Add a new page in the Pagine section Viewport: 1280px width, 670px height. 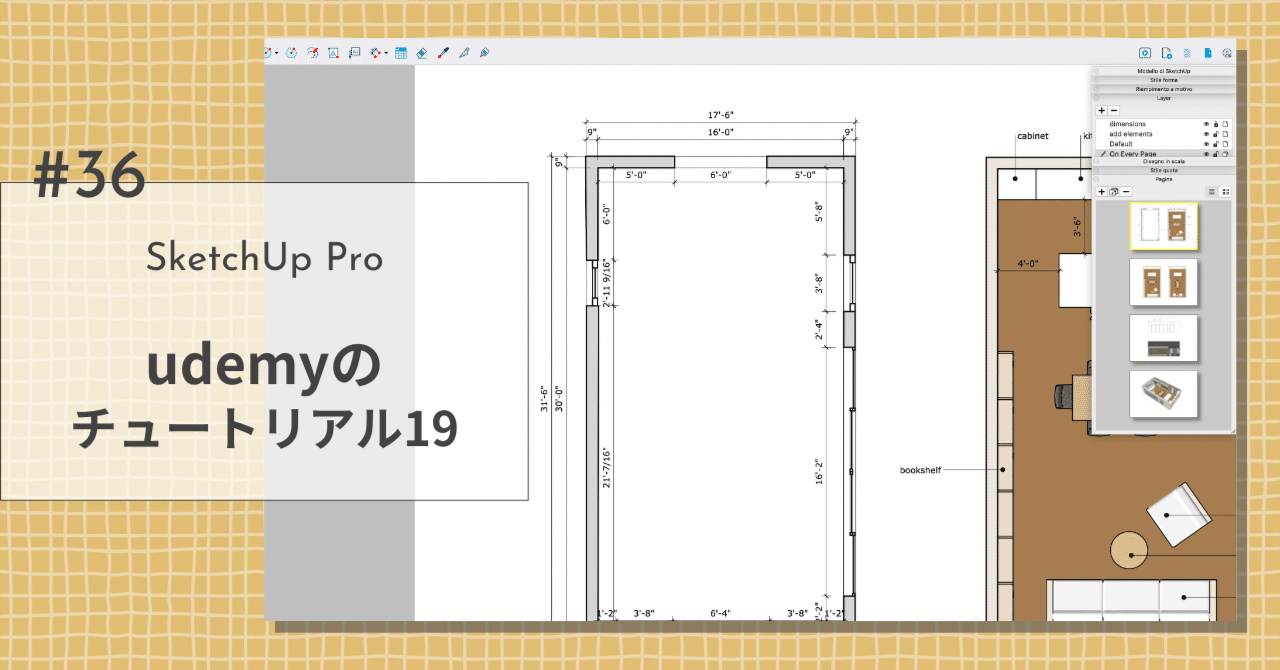pos(1101,191)
